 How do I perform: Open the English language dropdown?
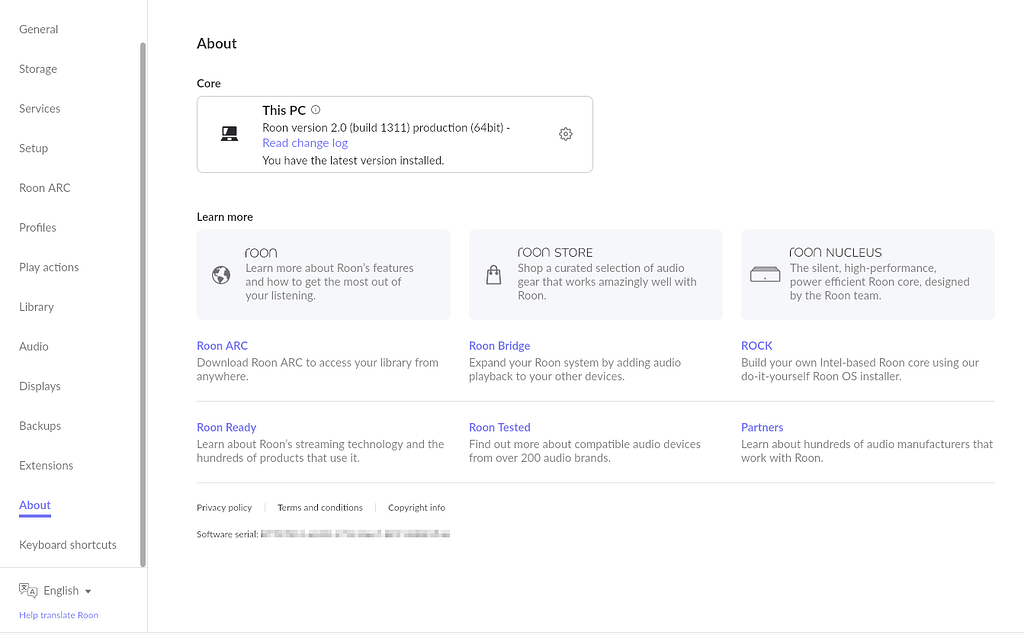point(67,591)
